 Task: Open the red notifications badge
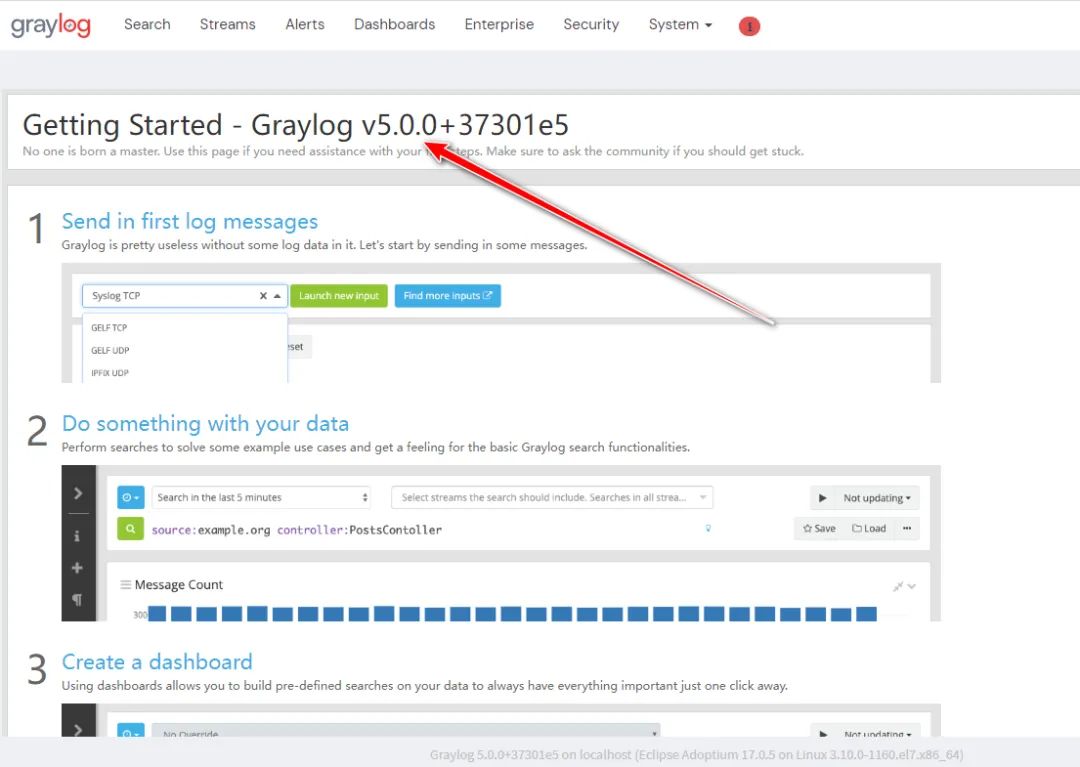(749, 26)
